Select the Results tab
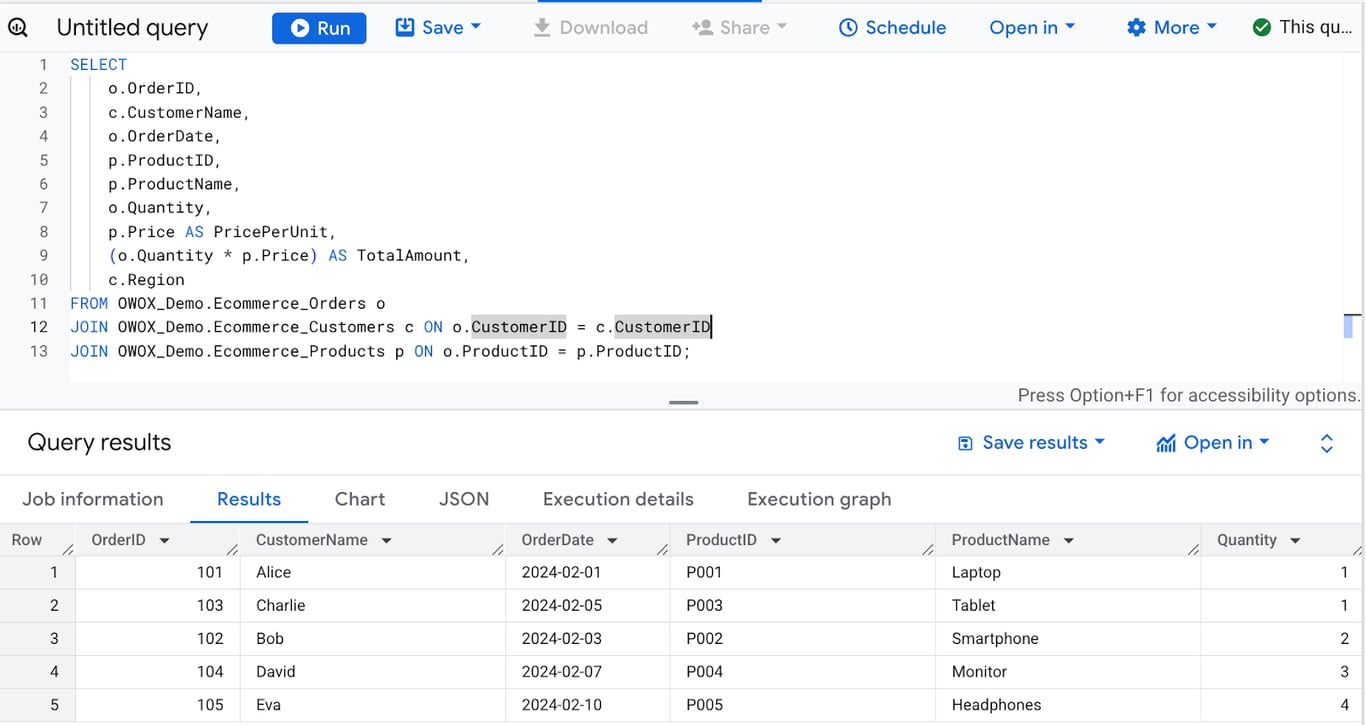Screen dimensions: 1366x725 point(249,499)
